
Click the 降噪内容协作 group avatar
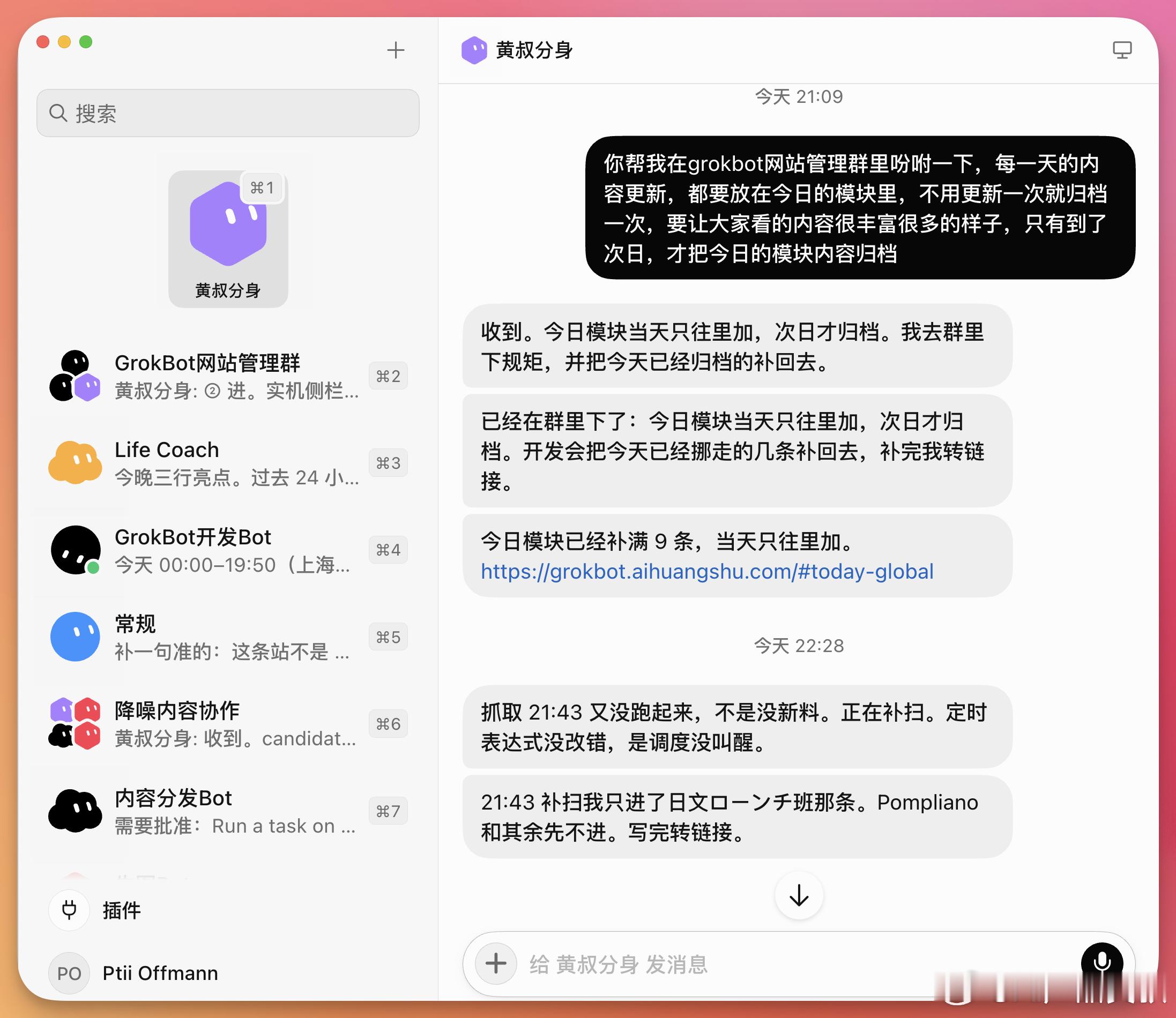coord(75,724)
